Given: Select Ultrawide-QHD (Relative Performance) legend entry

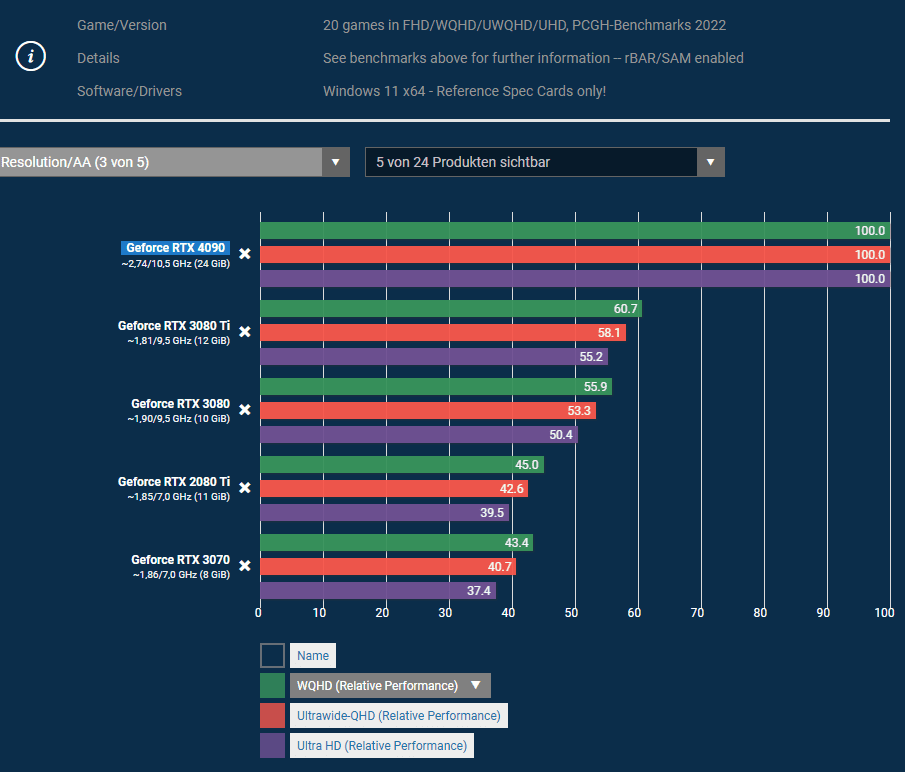Looking at the screenshot, I should [x=399, y=715].
